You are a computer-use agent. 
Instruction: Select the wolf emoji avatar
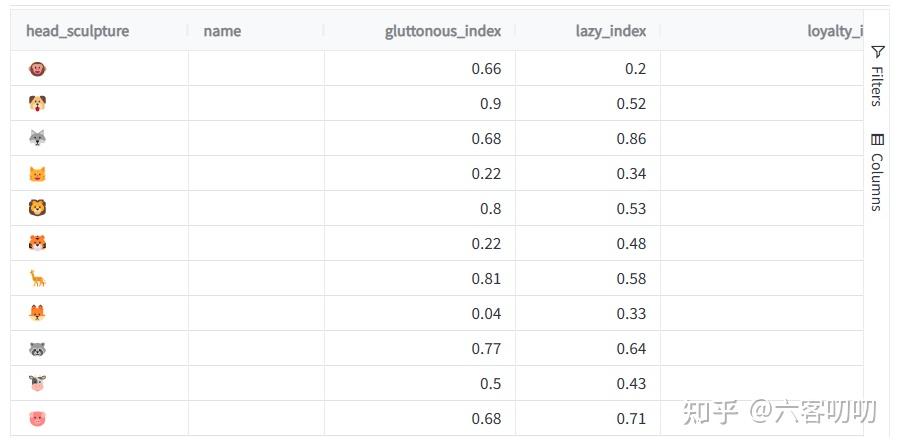pos(37,138)
